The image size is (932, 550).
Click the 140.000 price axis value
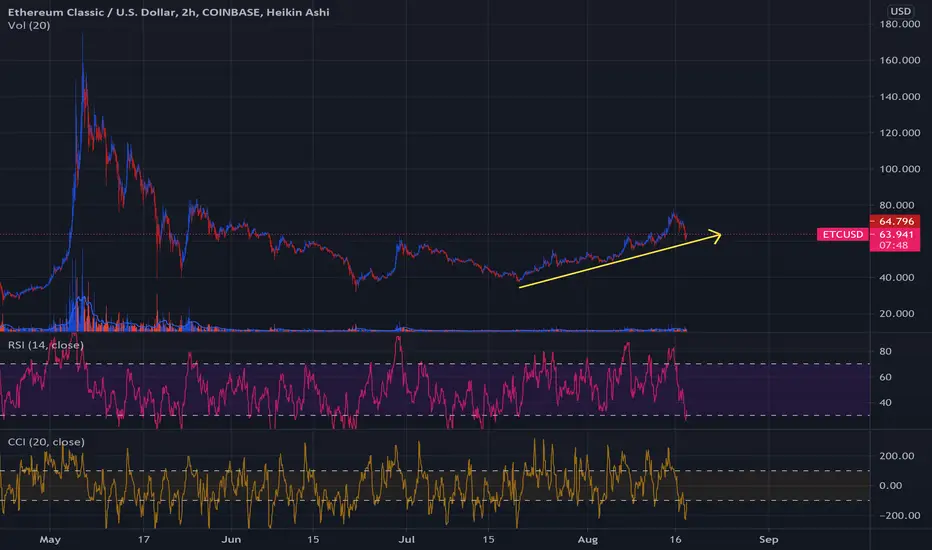click(x=900, y=96)
